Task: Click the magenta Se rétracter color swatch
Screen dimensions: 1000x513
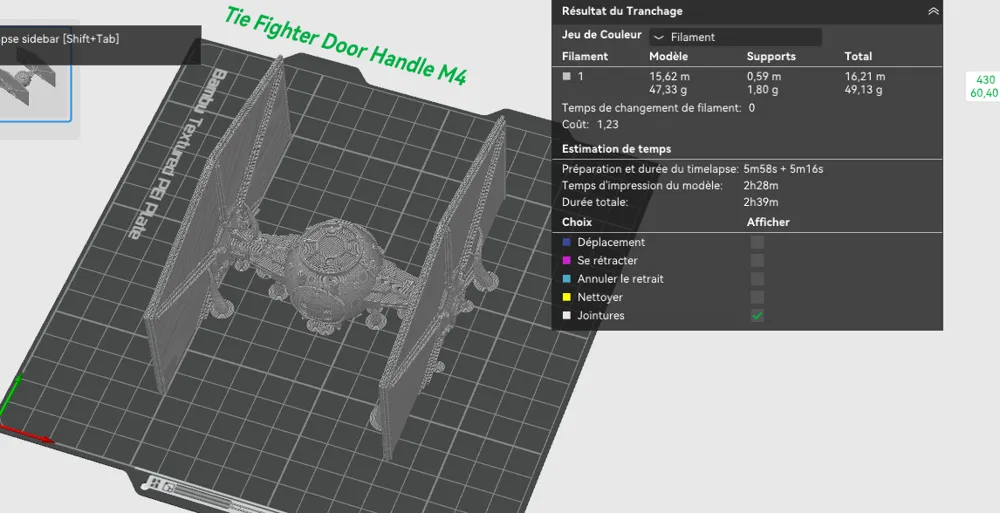Action: click(566, 260)
